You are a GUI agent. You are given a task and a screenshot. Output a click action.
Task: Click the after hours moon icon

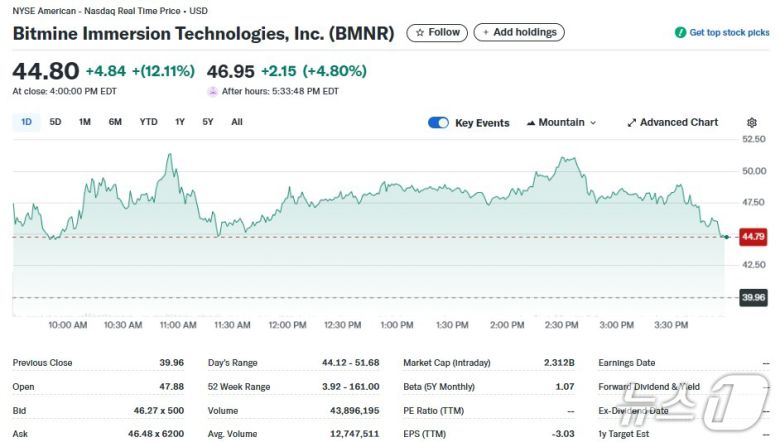212,91
